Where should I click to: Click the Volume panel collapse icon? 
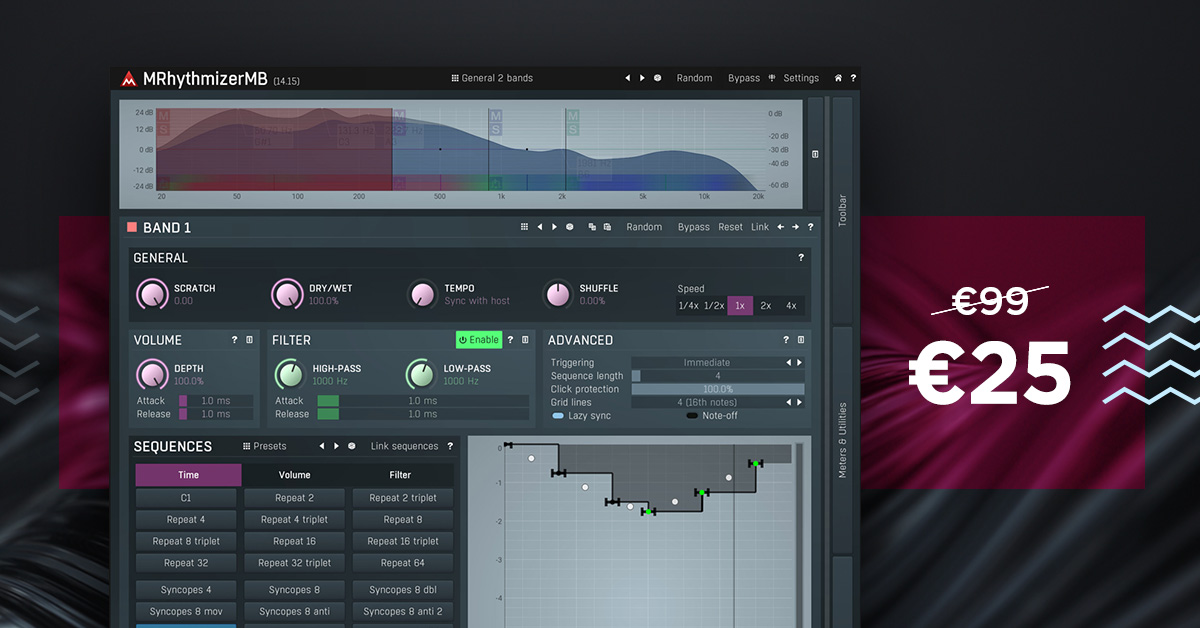249,340
